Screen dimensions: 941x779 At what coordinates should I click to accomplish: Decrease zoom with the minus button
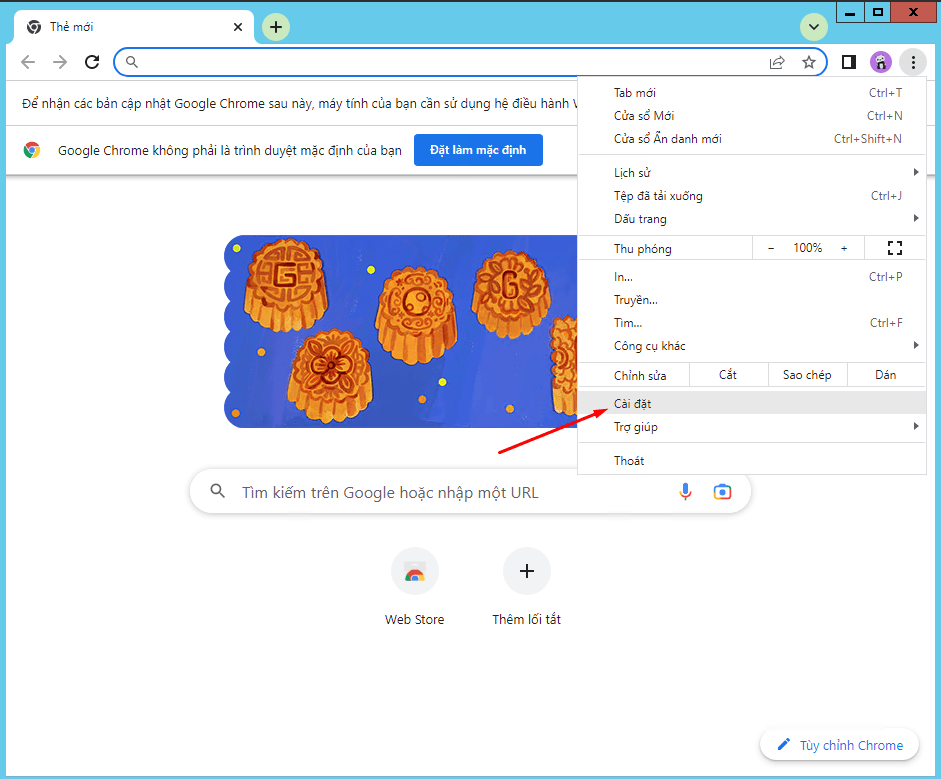(x=771, y=248)
